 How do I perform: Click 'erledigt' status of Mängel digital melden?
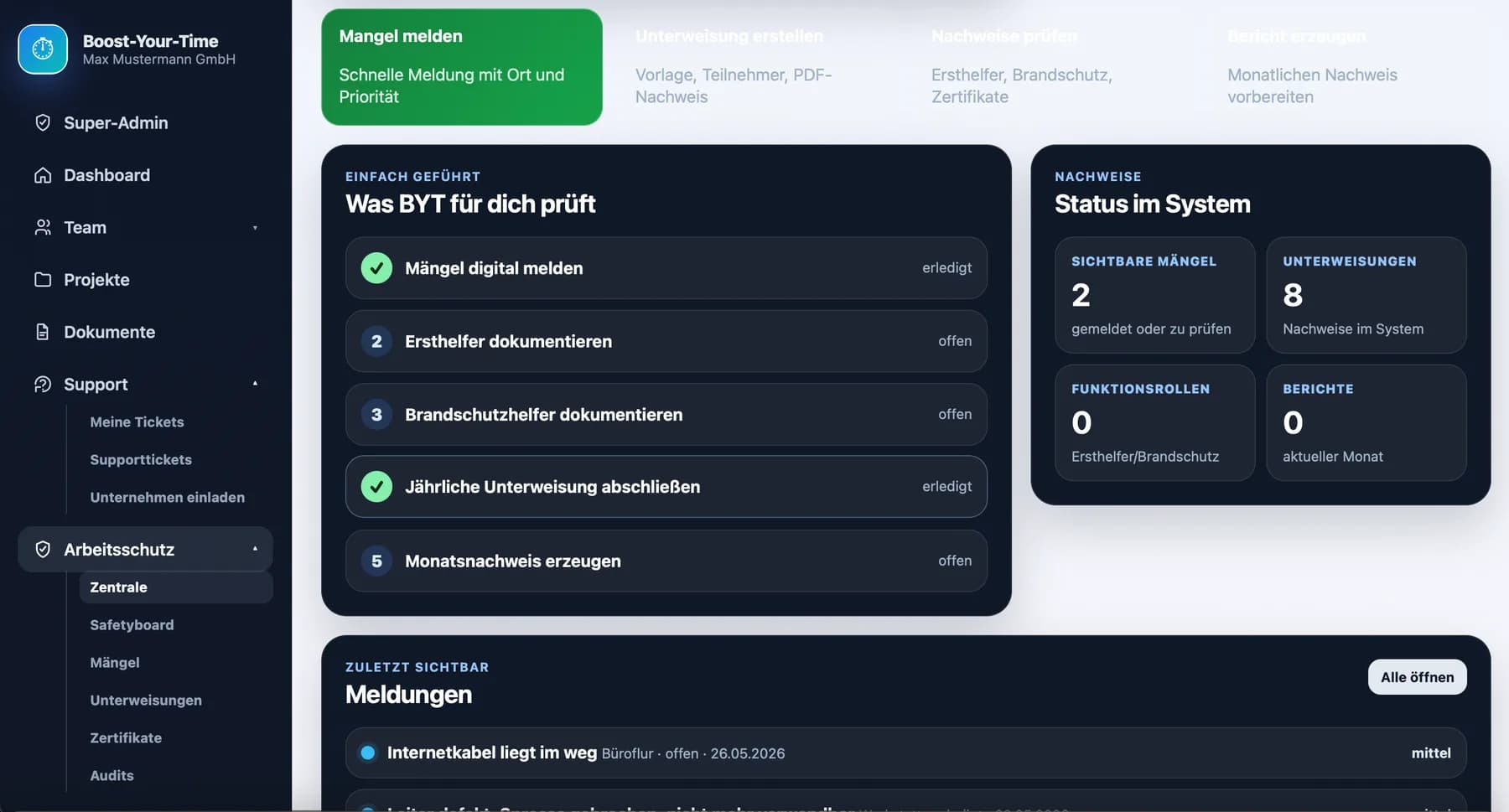point(946,268)
